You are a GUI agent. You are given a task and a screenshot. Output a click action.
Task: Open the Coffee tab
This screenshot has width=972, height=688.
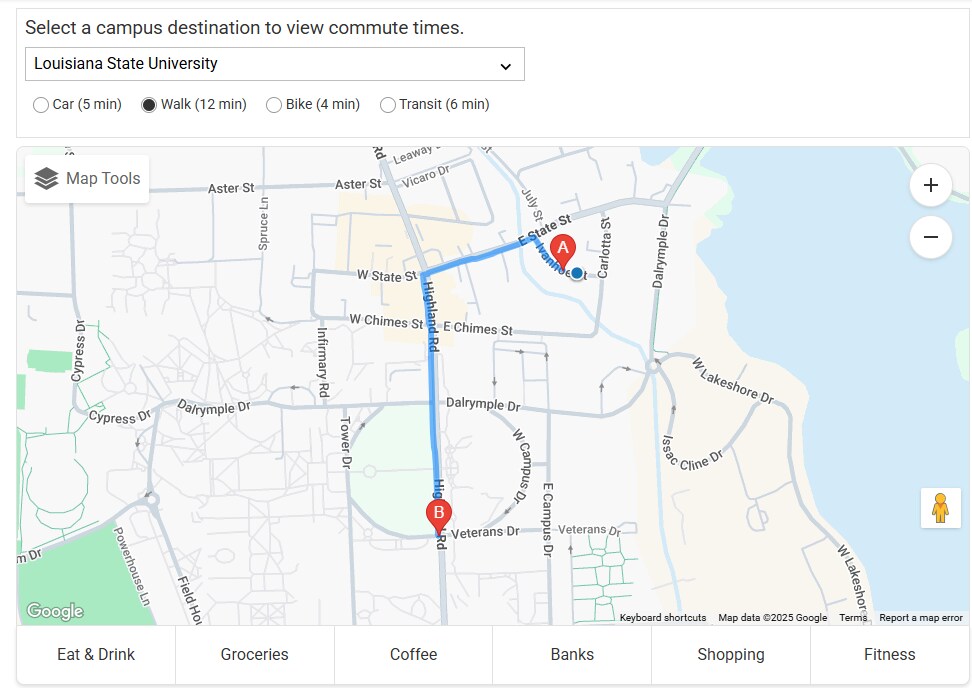point(413,655)
